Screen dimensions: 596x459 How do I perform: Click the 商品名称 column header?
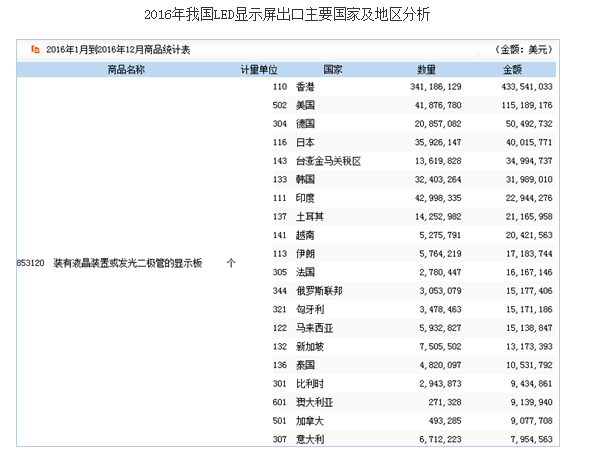point(126,70)
